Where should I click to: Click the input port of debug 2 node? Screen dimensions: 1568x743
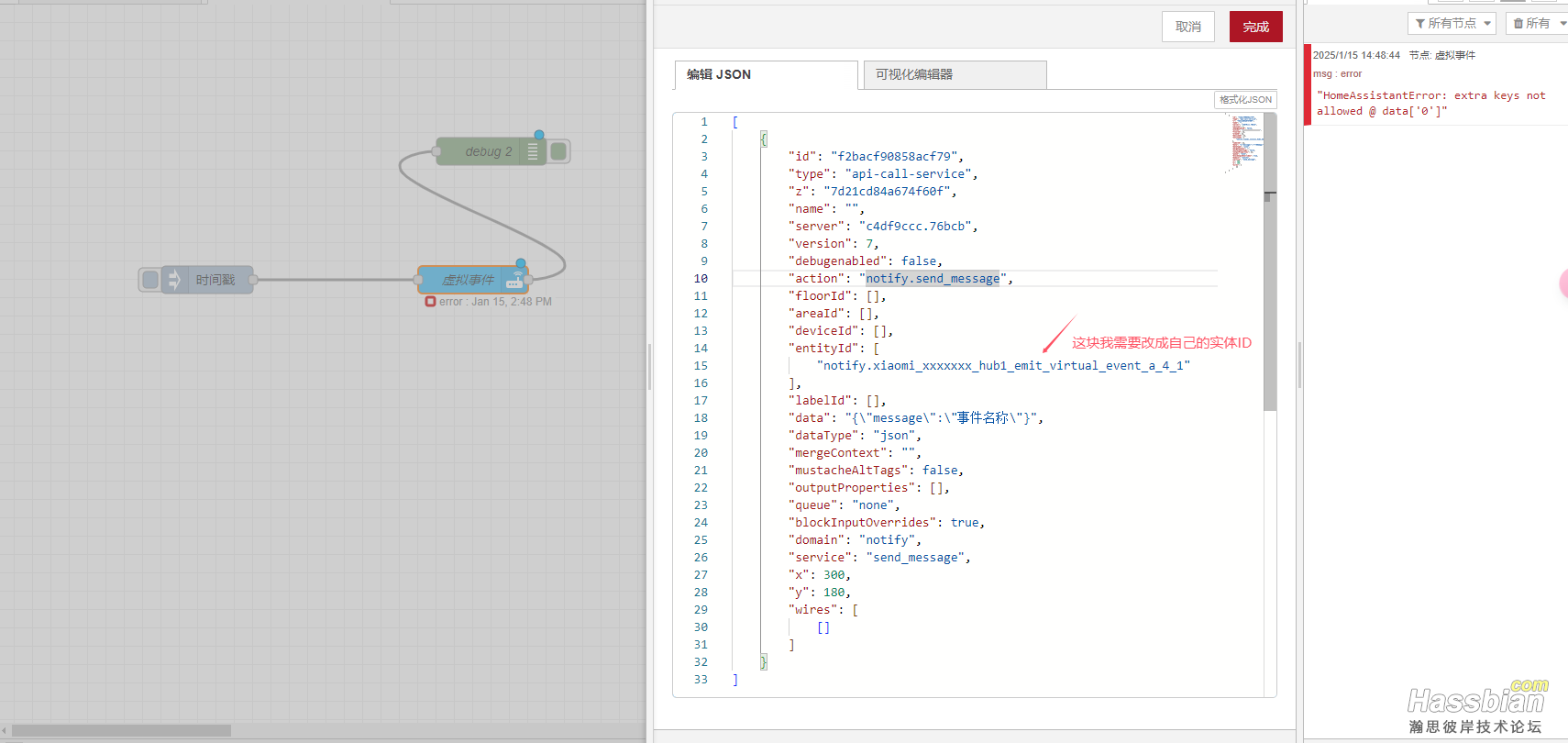coord(436,151)
